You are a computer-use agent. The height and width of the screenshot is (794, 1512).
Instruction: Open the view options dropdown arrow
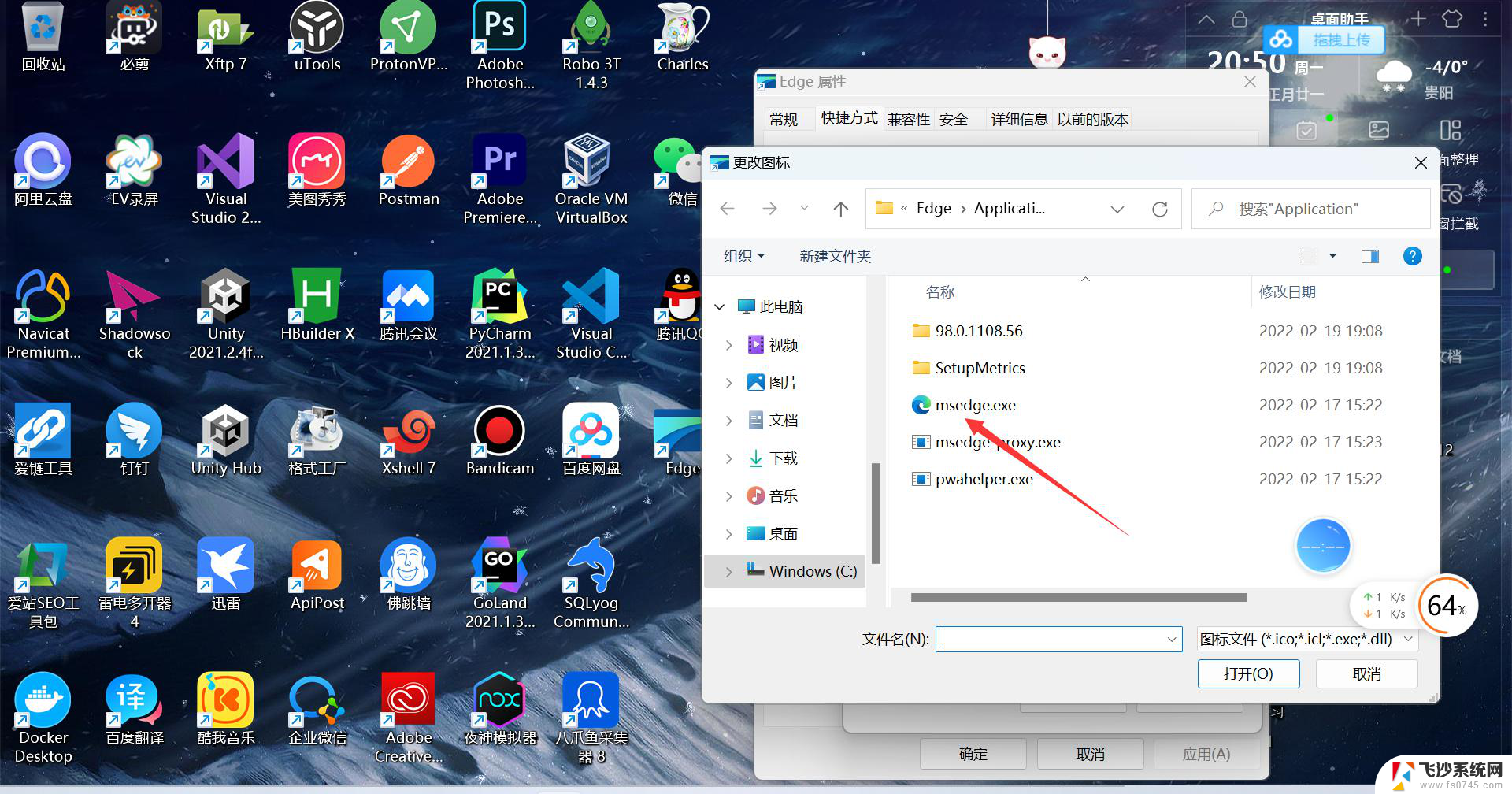tap(1332, 256)
